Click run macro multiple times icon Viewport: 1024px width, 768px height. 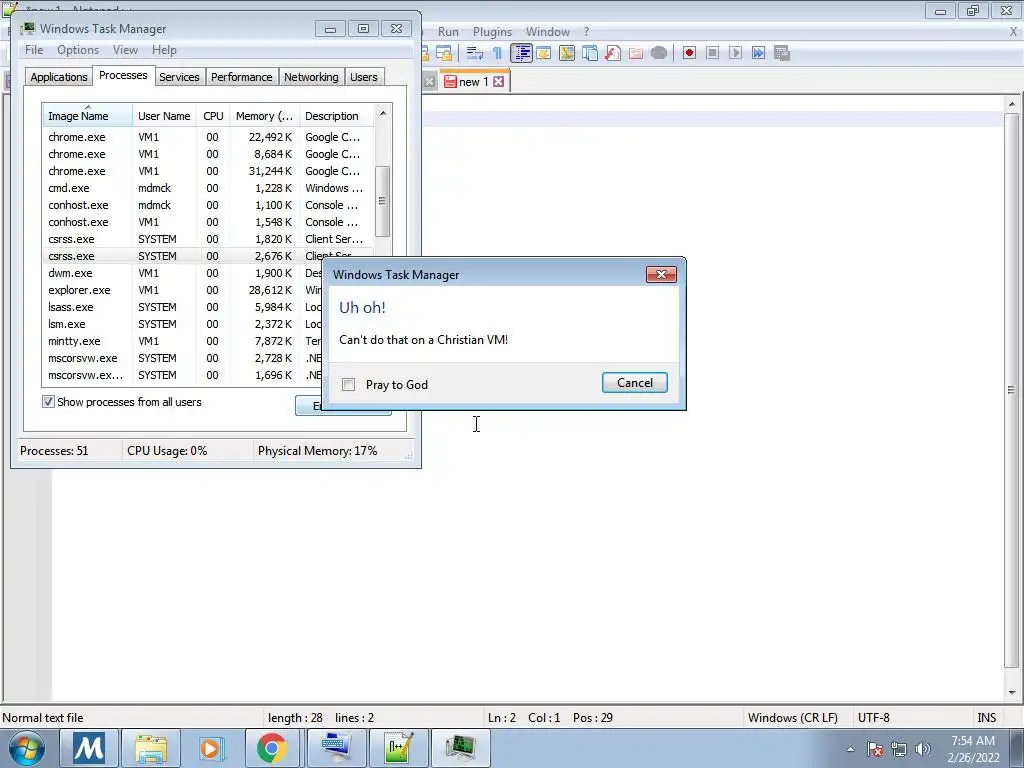coord(758,53)
